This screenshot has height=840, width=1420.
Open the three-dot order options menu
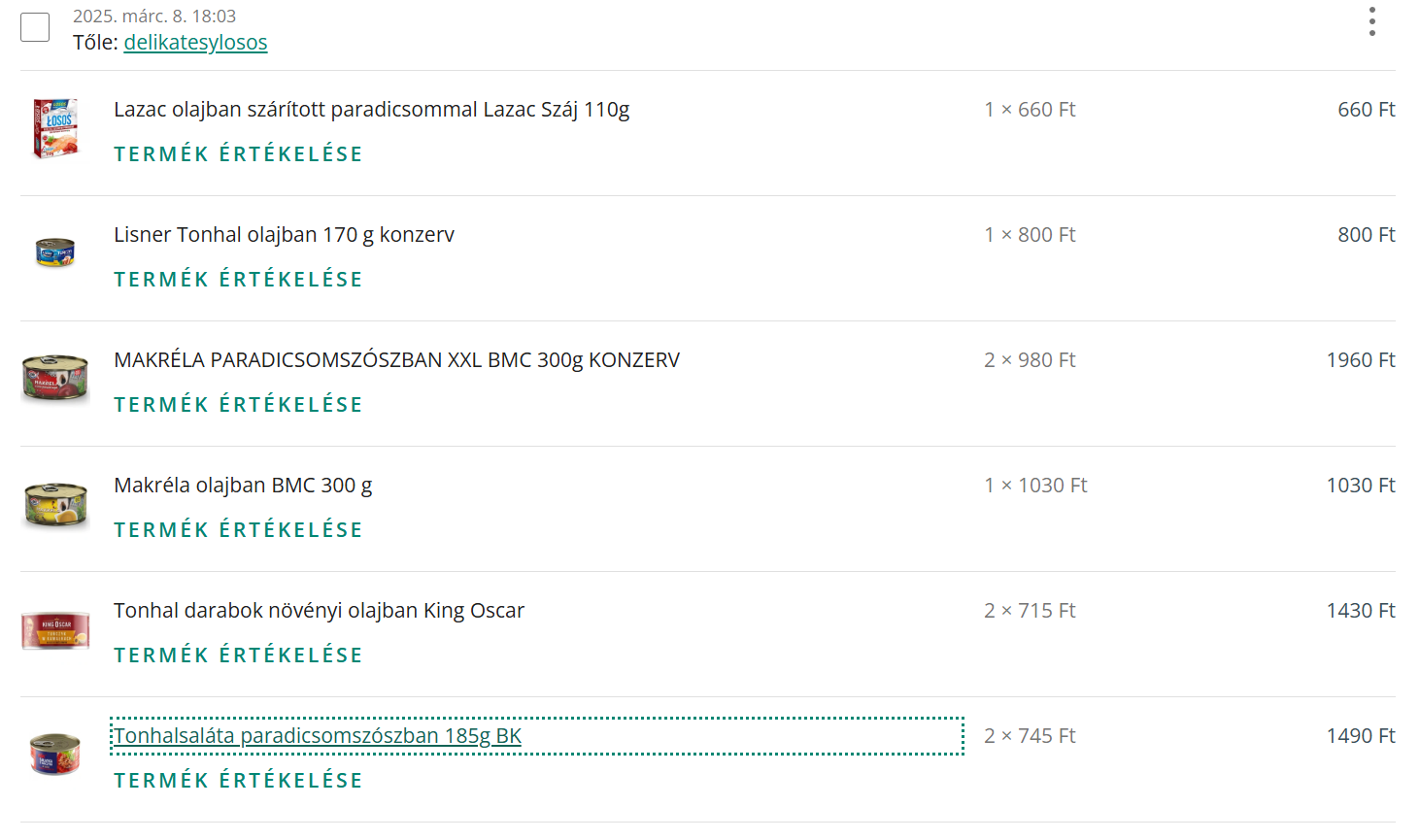(x=1371, y=21)
